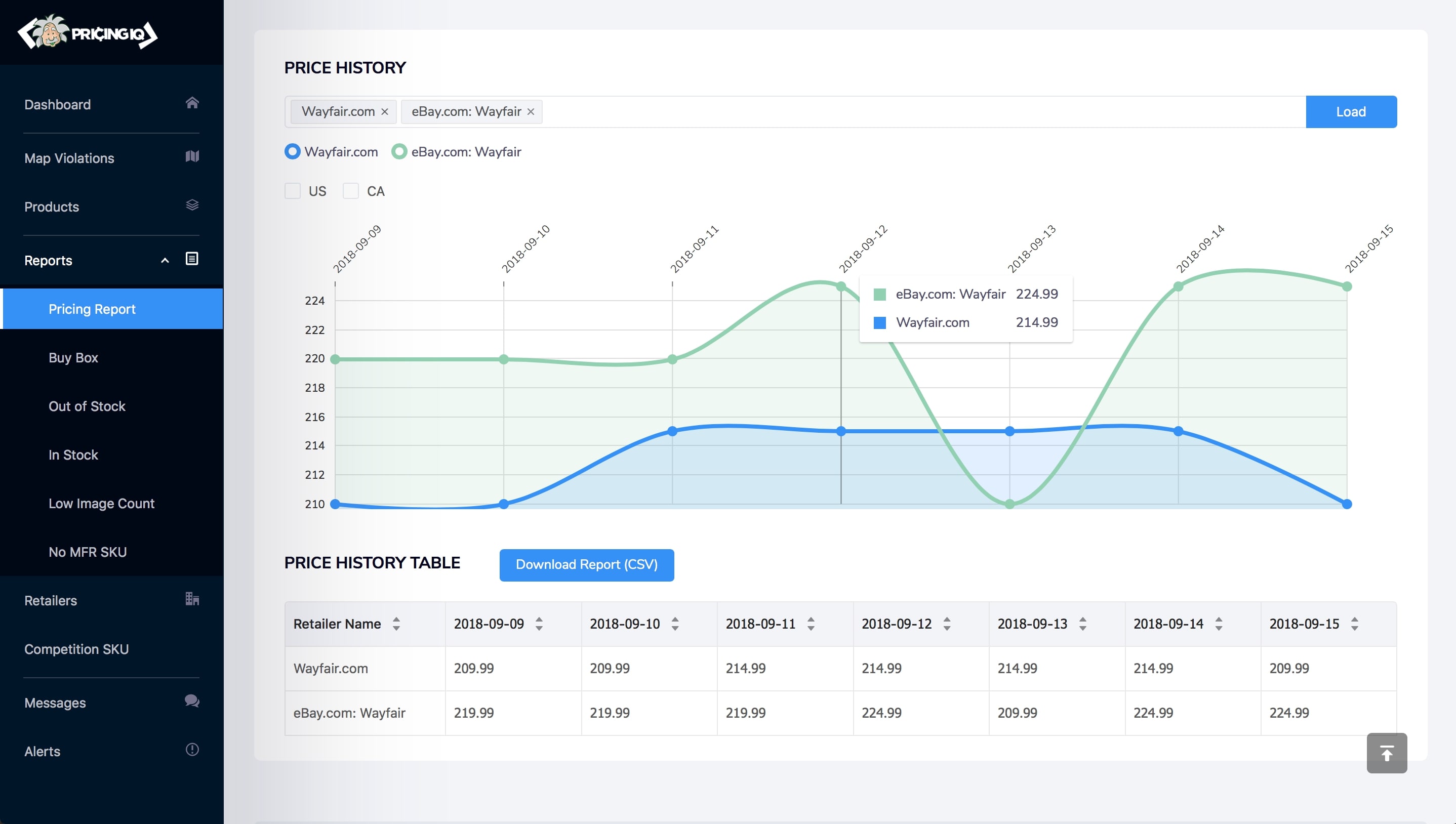1456x824 pixels.
Task: Remove the Wayfair.com tag with its x
Action: [x=385, y=112]
